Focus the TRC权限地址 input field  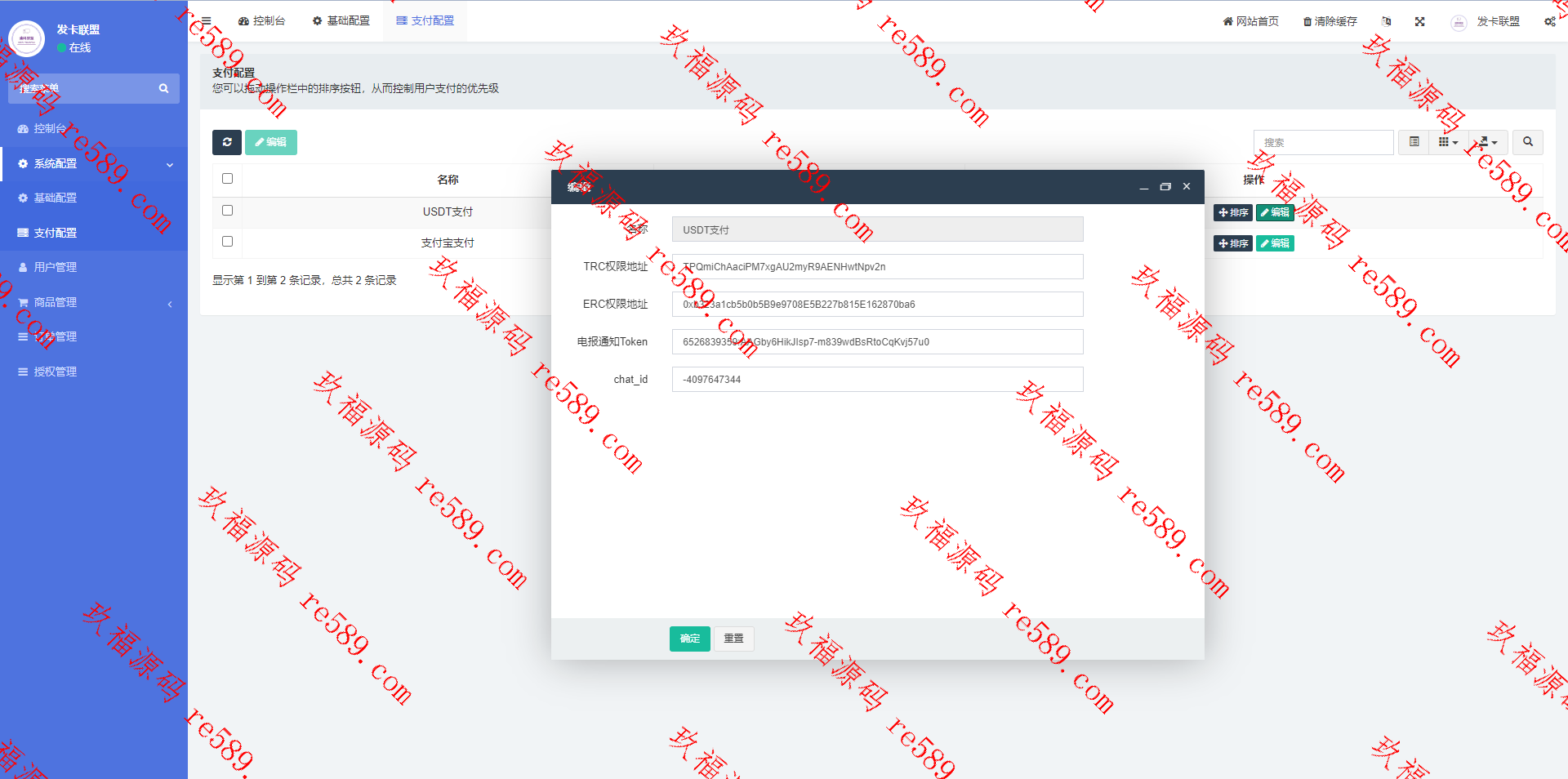(878, 267)
